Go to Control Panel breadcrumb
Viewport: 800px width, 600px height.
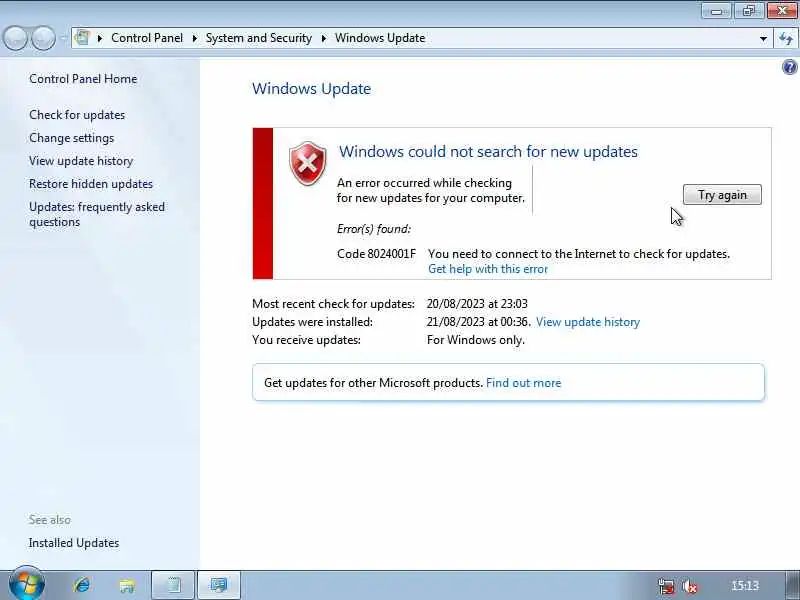pos(147,38)
